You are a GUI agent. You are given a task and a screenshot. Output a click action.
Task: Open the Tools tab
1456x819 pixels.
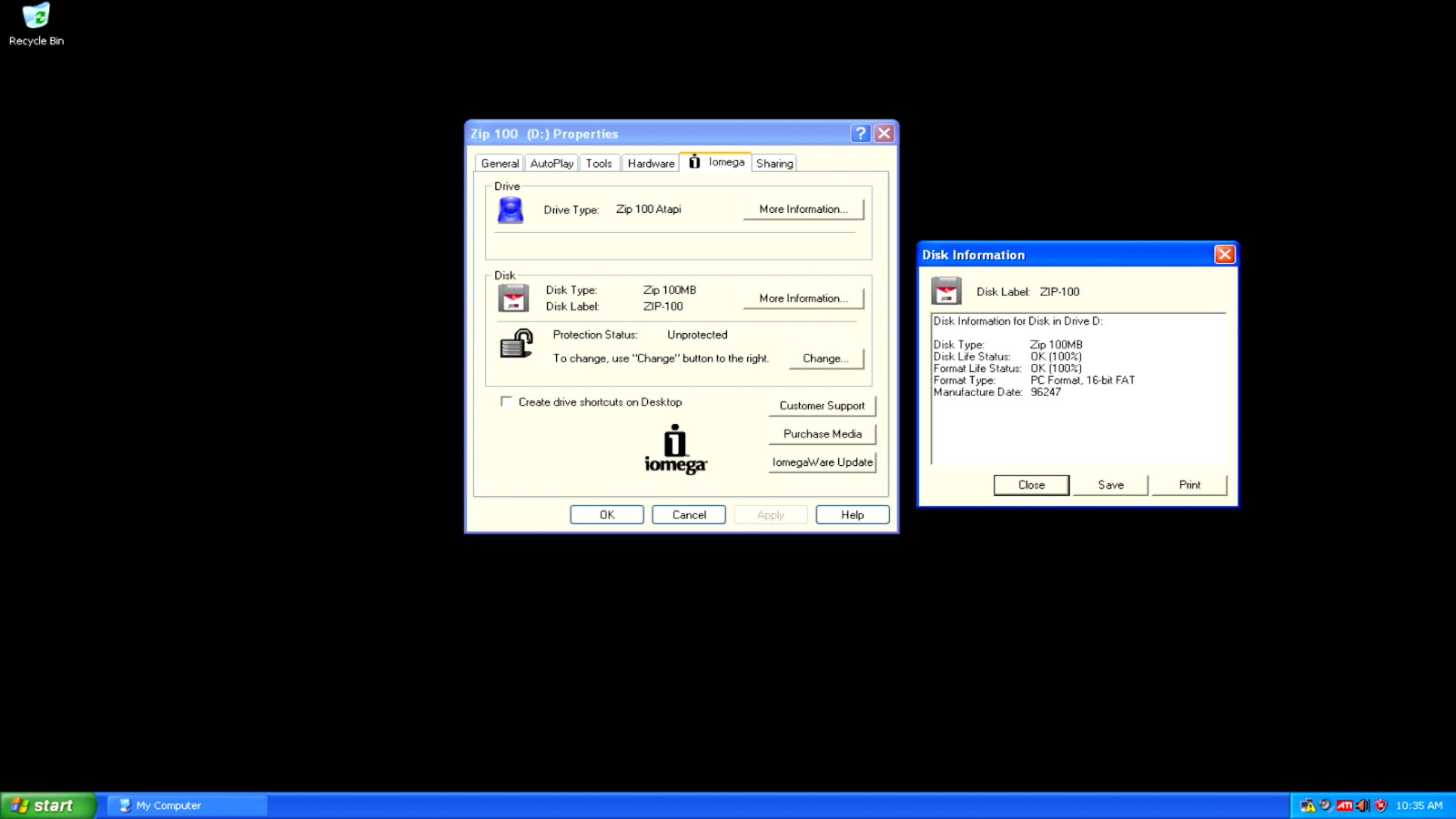coord(599,164)
